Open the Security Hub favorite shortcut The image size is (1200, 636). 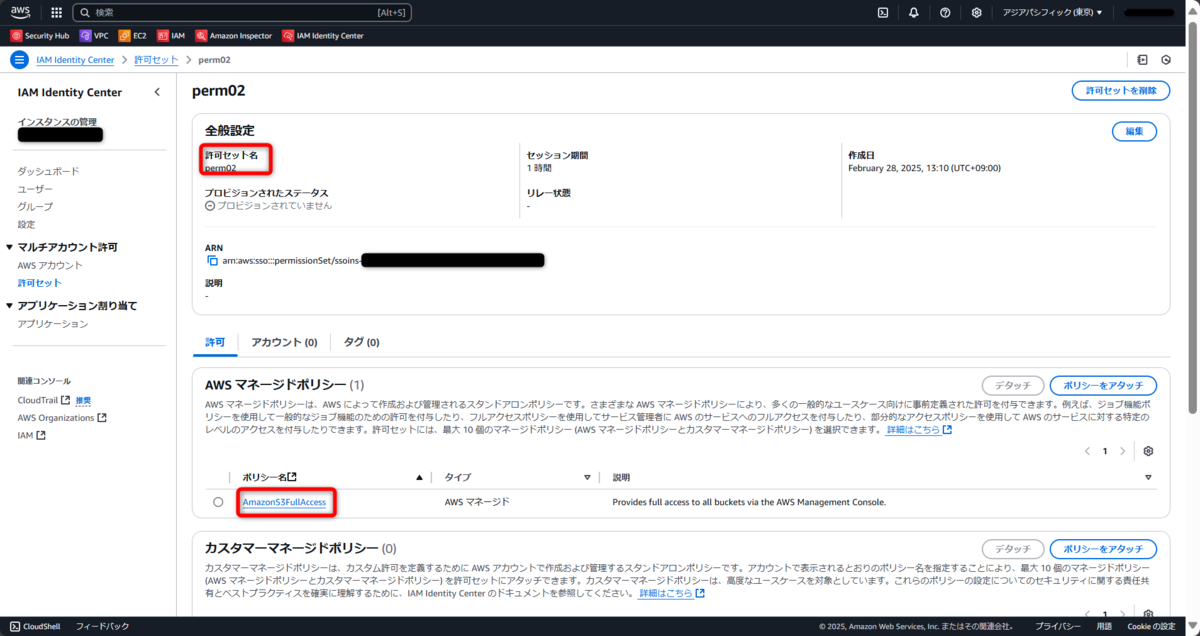point(40,35)
